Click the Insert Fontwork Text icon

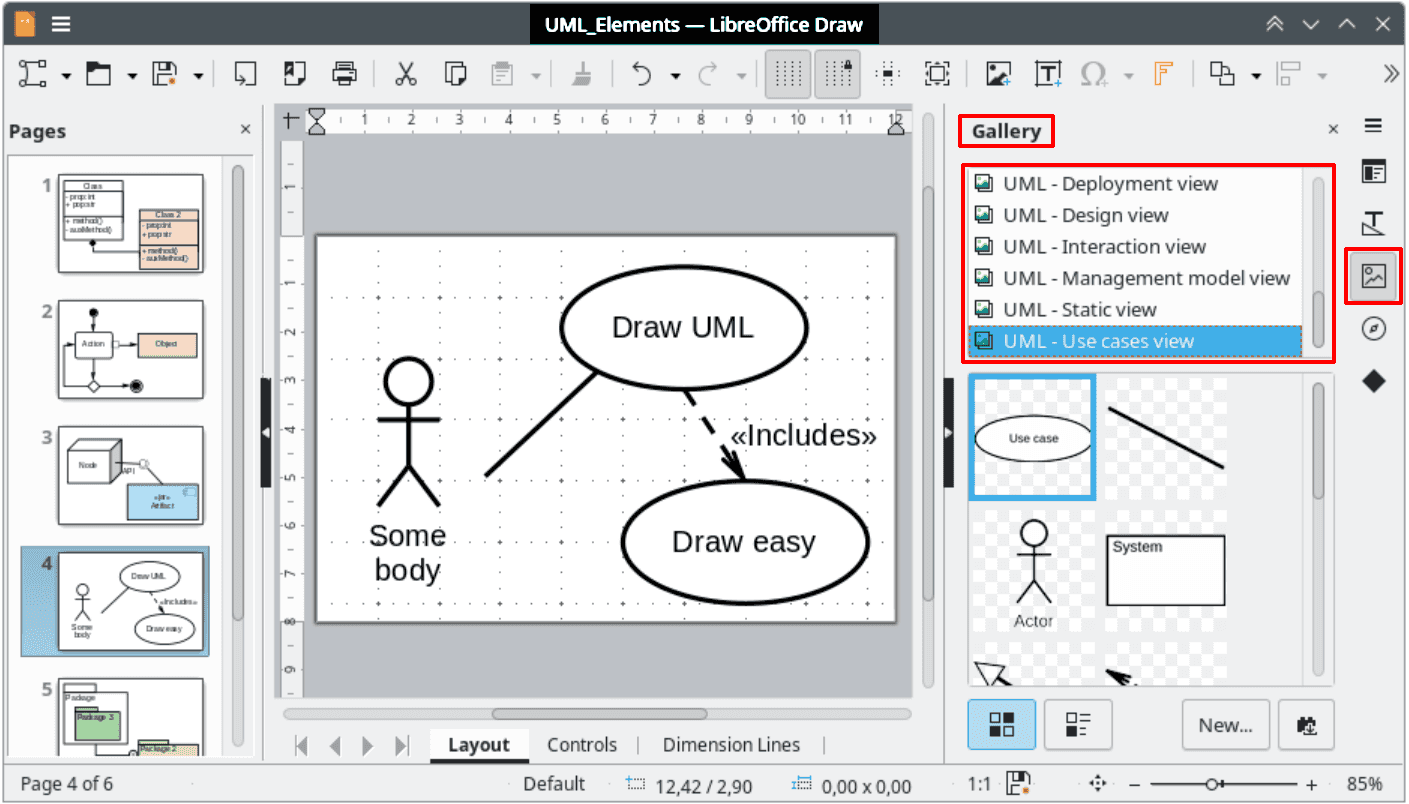tap(1163, 73)
